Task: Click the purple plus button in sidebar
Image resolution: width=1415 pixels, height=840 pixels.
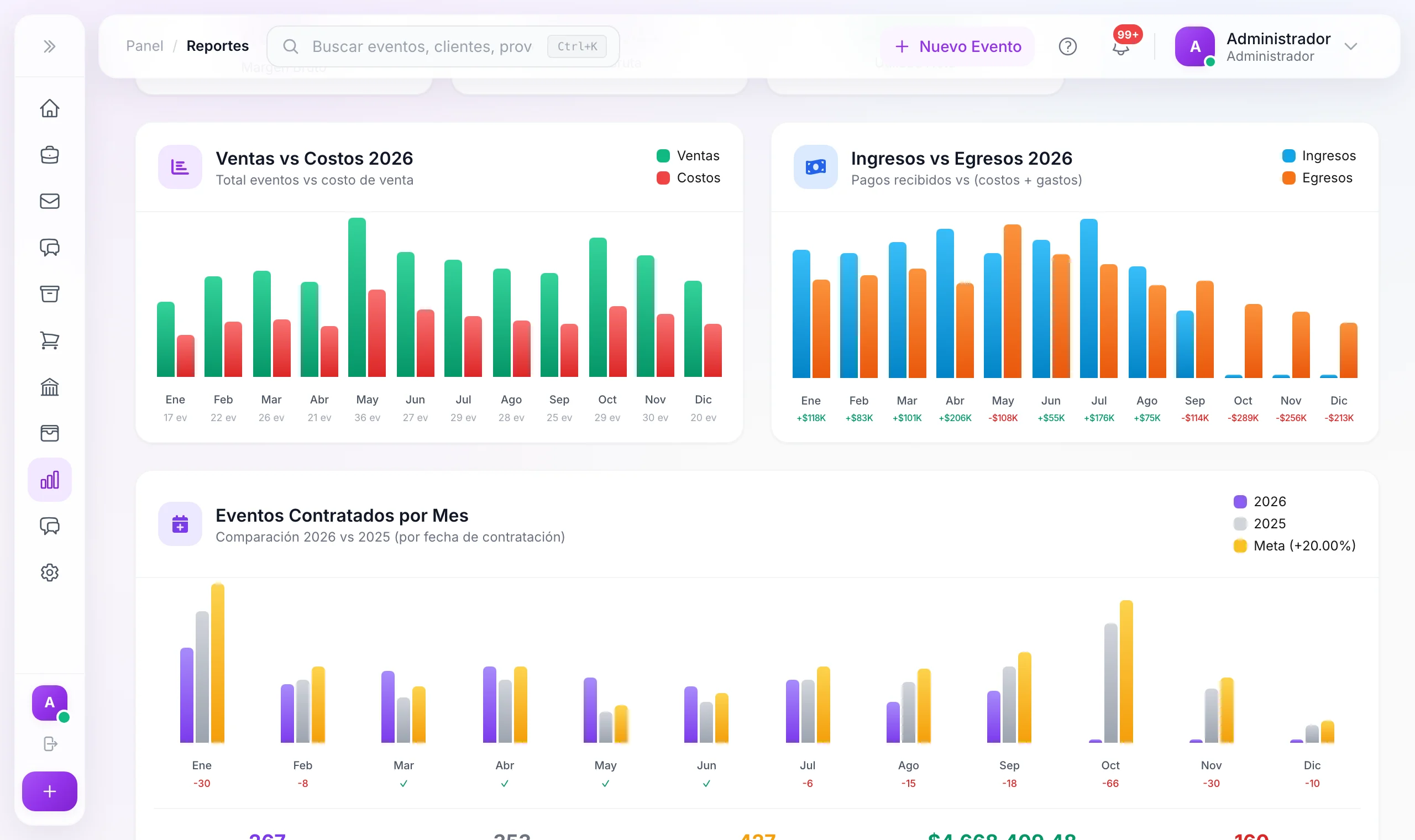Action: point(50,791)
